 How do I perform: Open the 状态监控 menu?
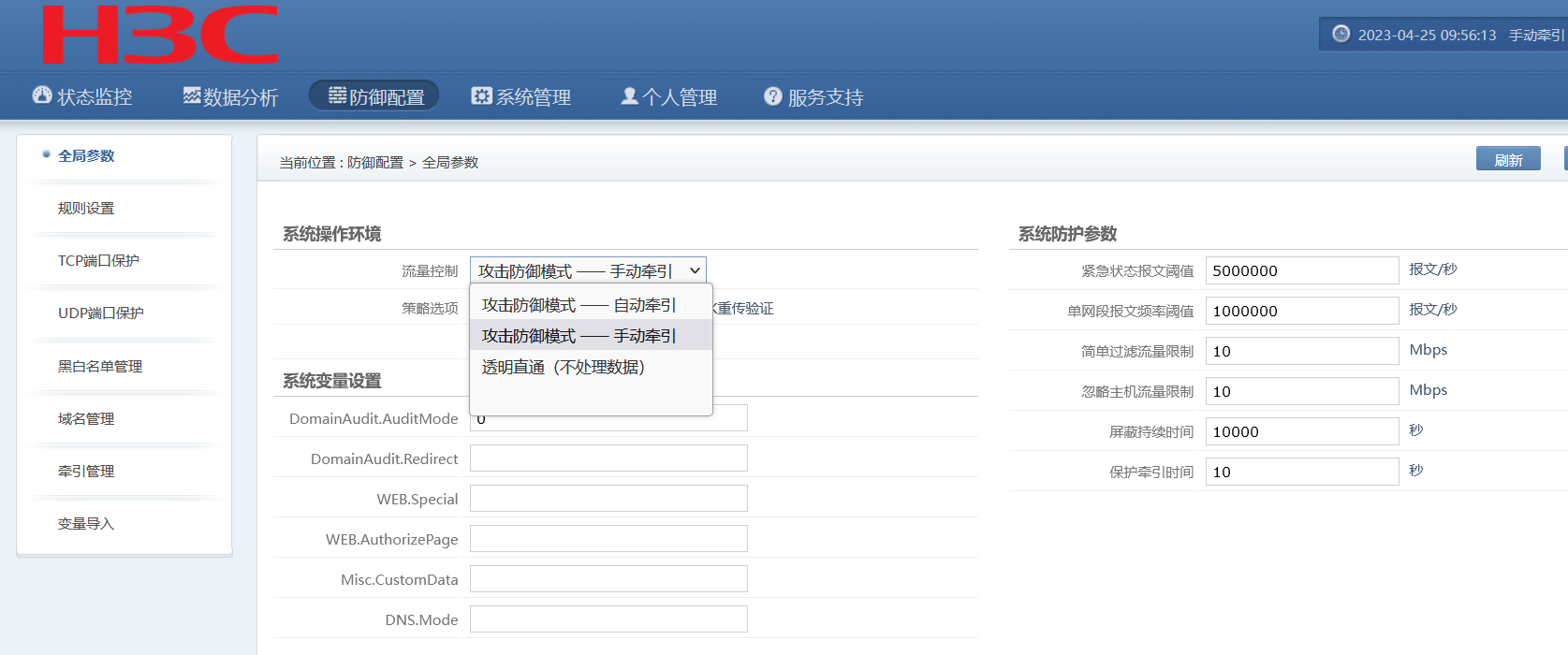tap(82, 96)
